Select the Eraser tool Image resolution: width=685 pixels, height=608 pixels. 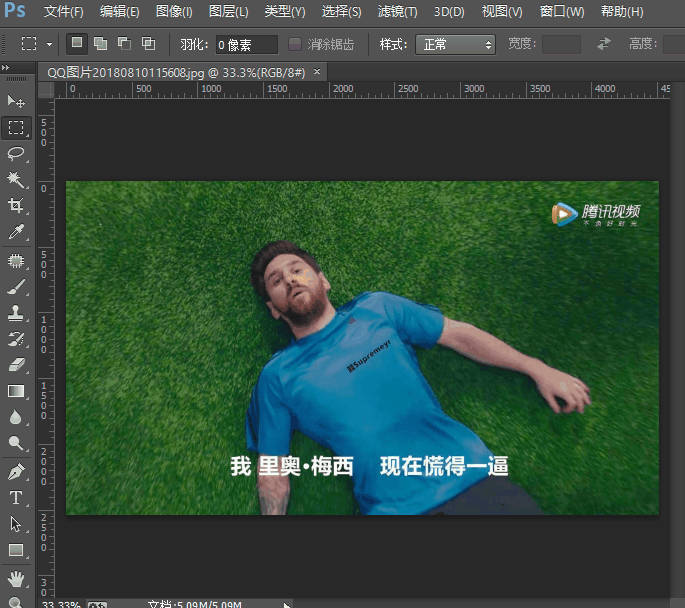point(16,365)
